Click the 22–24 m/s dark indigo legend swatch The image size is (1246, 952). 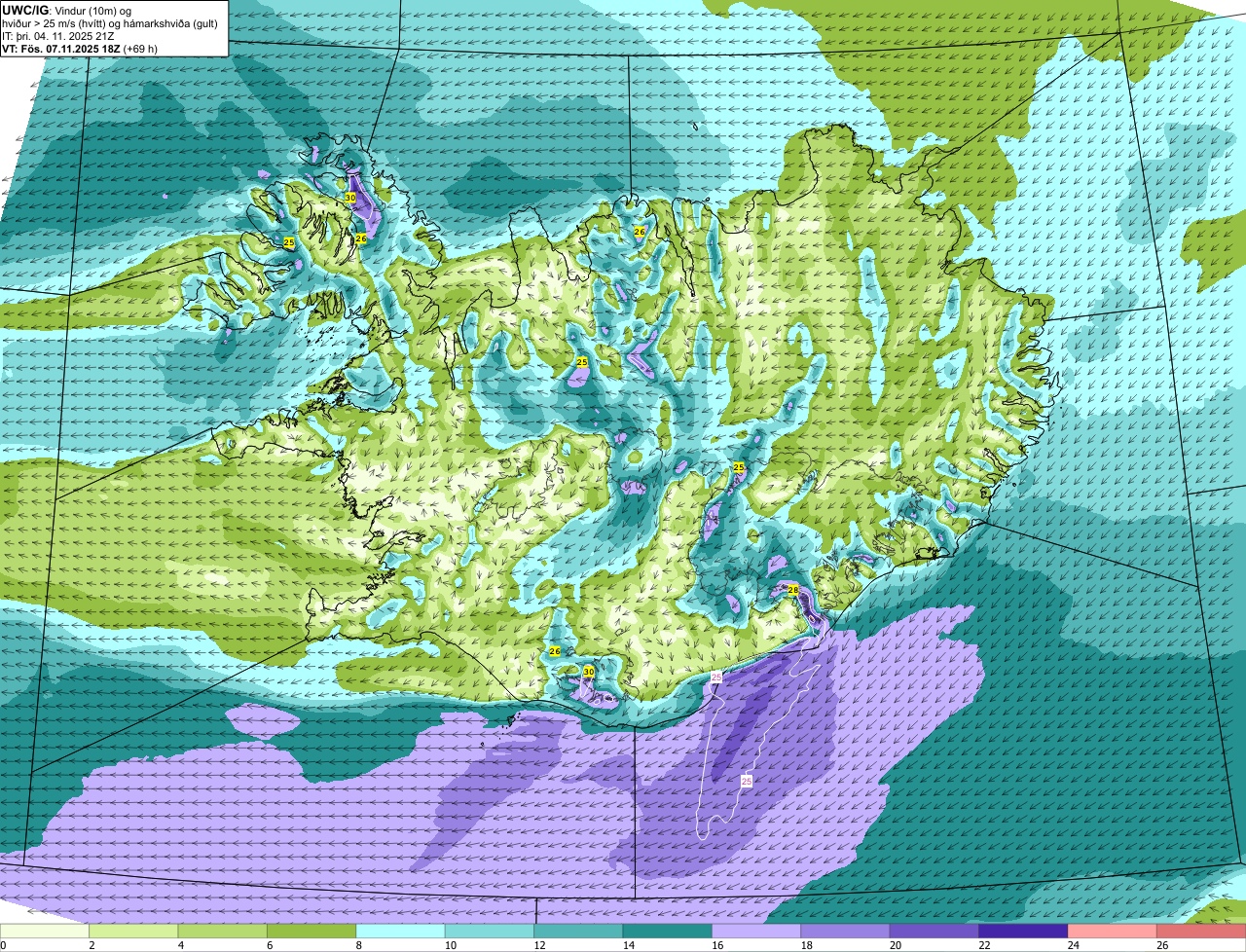click(x=1023, y=932)
